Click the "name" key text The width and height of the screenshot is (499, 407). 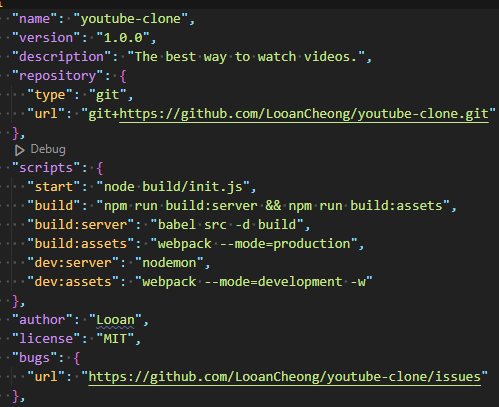pyautogui.click(x=35, y=19)
